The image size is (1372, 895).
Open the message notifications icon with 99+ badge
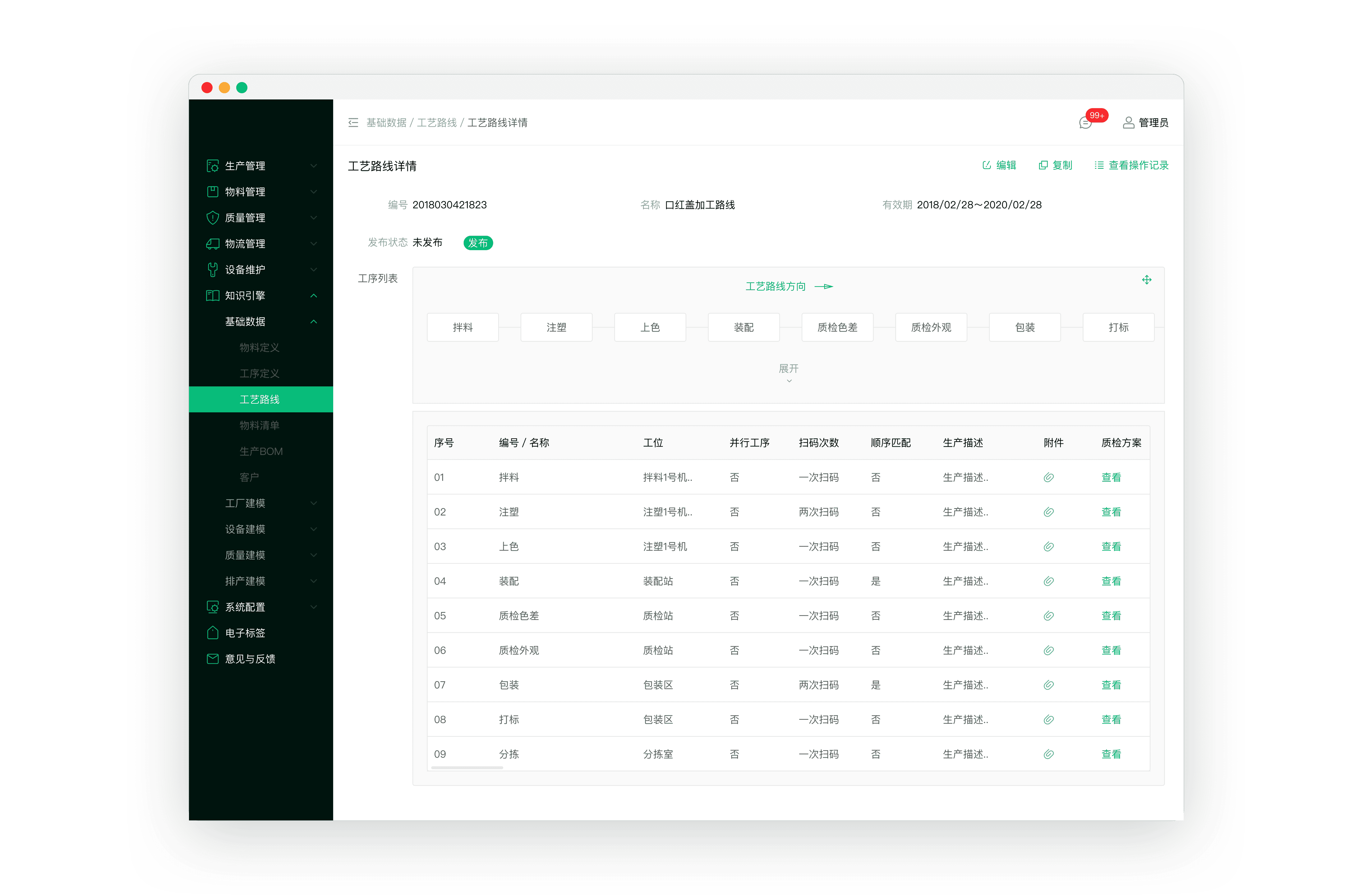[x=1085, y=123]
